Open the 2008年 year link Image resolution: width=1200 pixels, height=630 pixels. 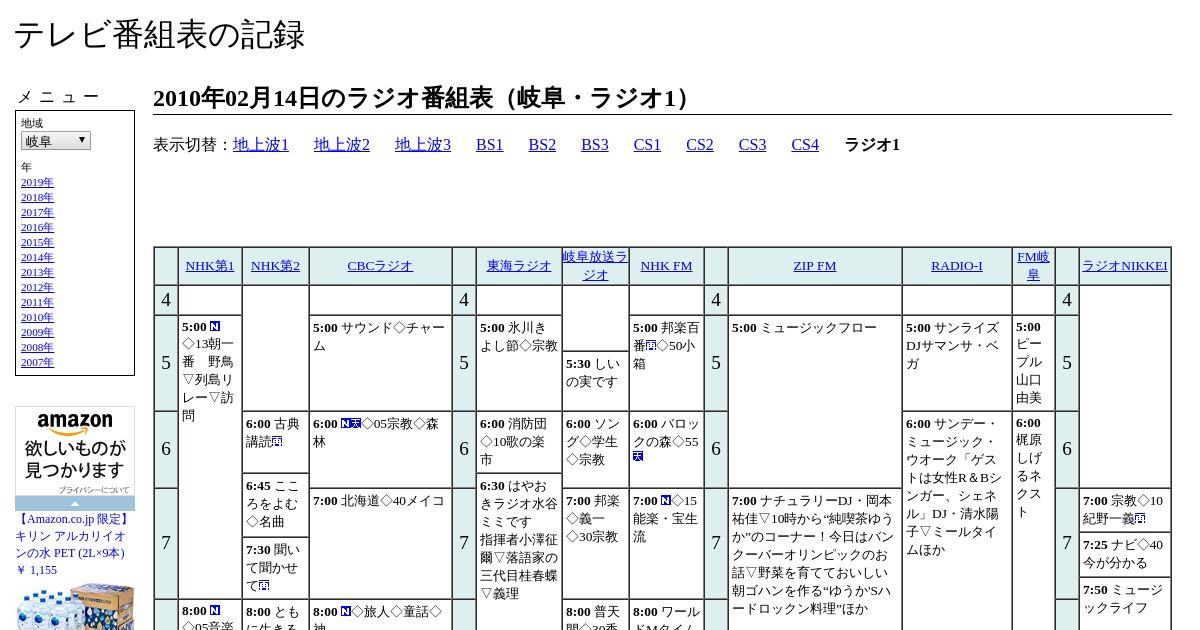coord(37,348)
